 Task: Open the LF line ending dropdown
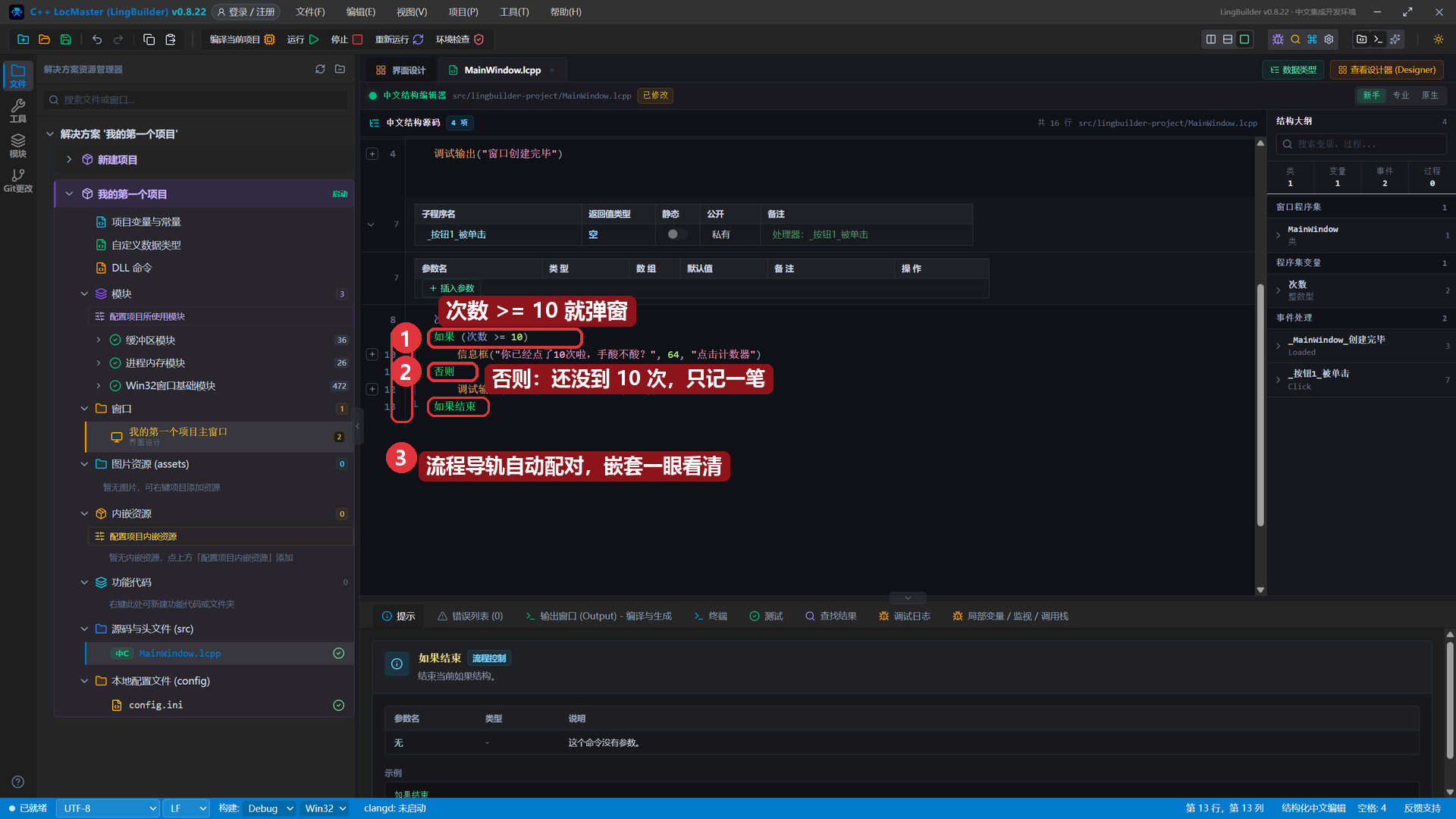187,808
